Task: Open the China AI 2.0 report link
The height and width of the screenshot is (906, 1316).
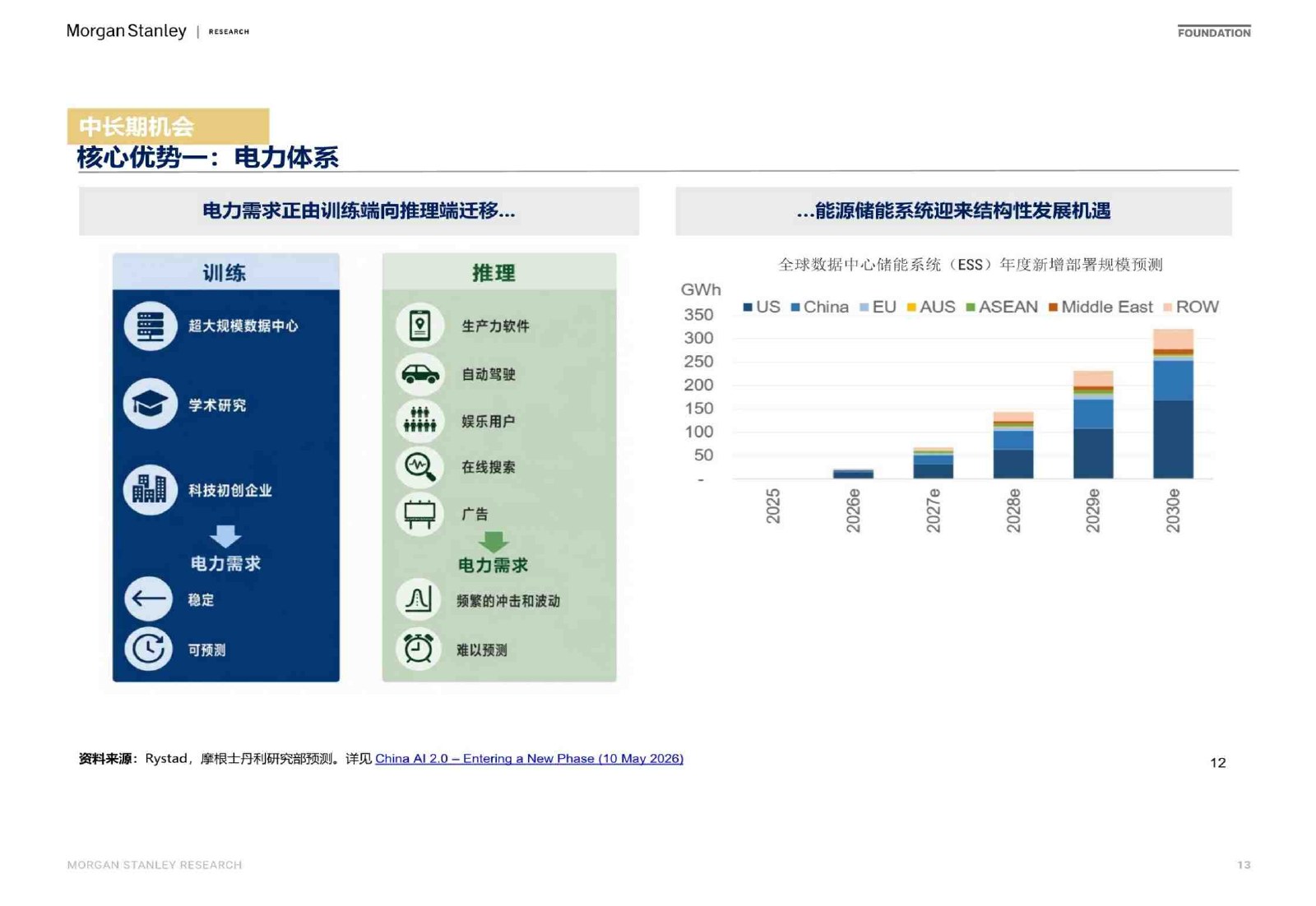Action: (529, 758)
